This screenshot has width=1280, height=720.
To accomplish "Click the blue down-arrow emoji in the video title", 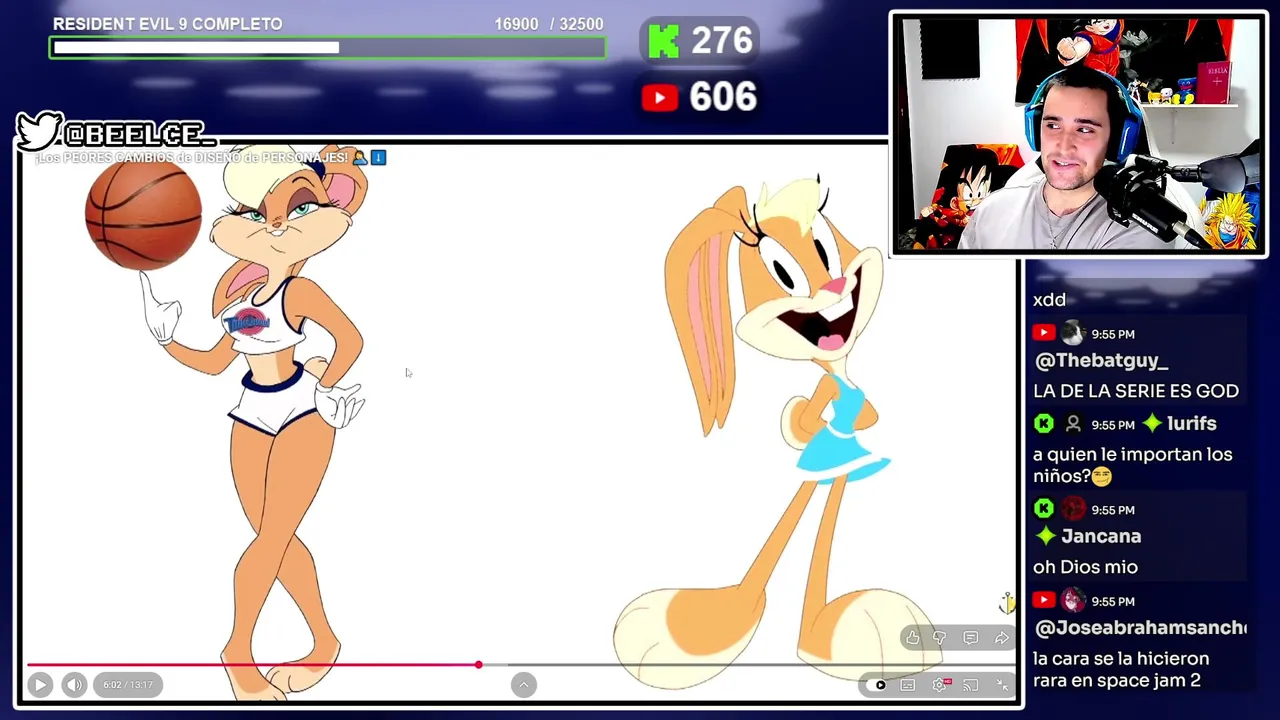I will pyautogui.click(x=378, y=158).
